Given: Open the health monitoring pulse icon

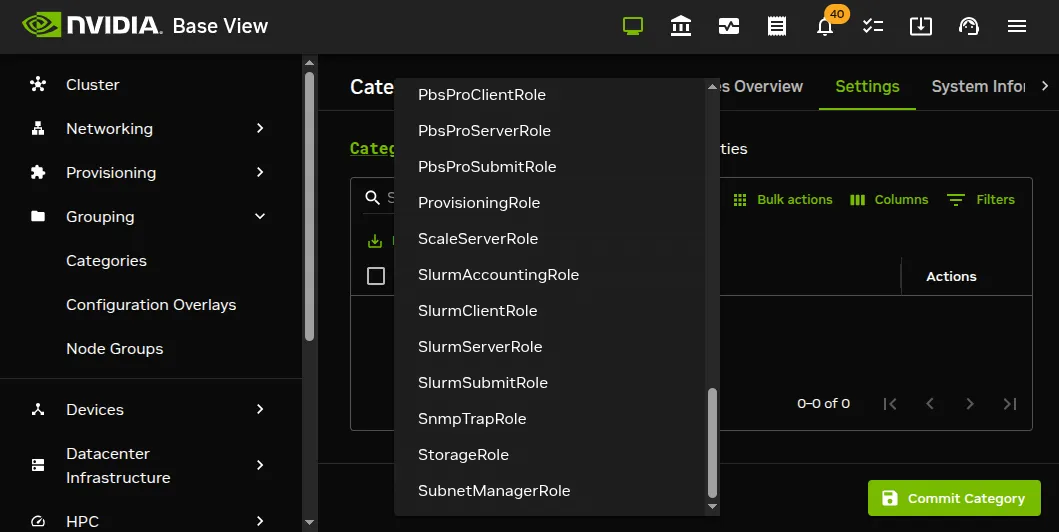Looking at the screenshot, I should tap(729, 26).
